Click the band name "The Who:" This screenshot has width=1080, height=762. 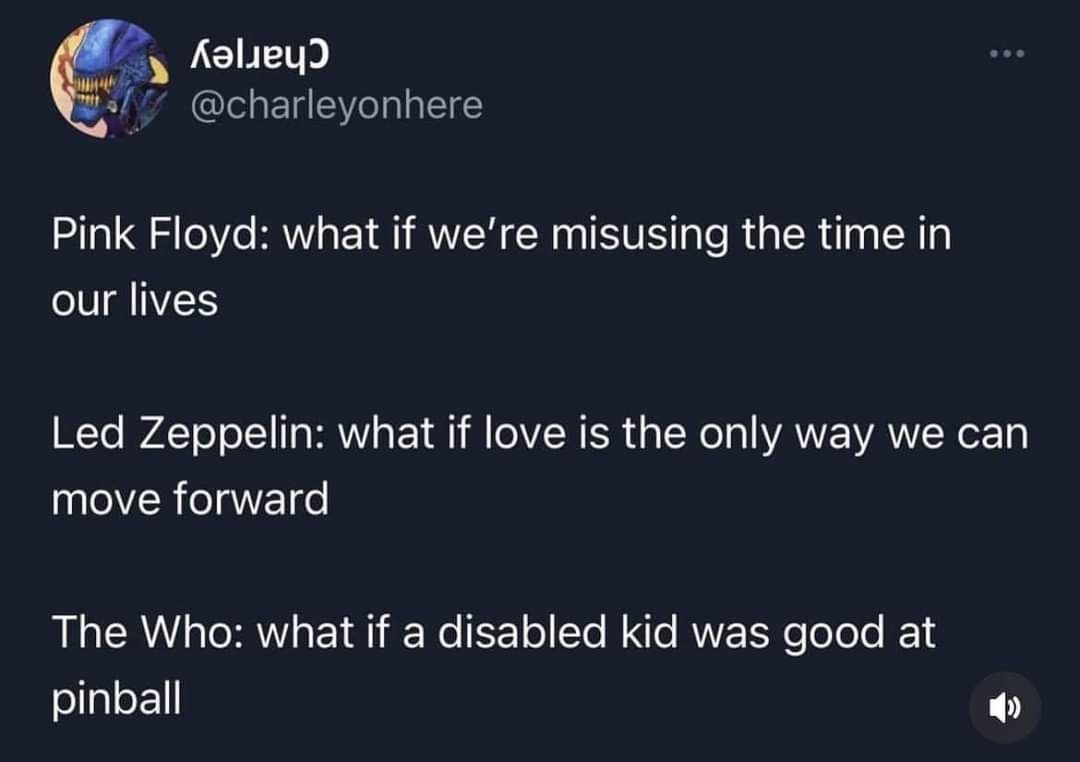tap(148, 634)
